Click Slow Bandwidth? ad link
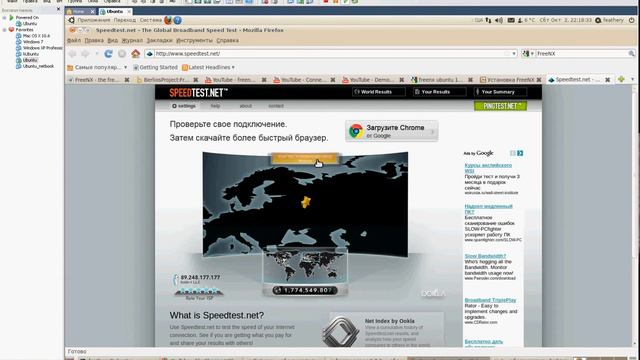 pyautogui.click(x=485, y=256)
